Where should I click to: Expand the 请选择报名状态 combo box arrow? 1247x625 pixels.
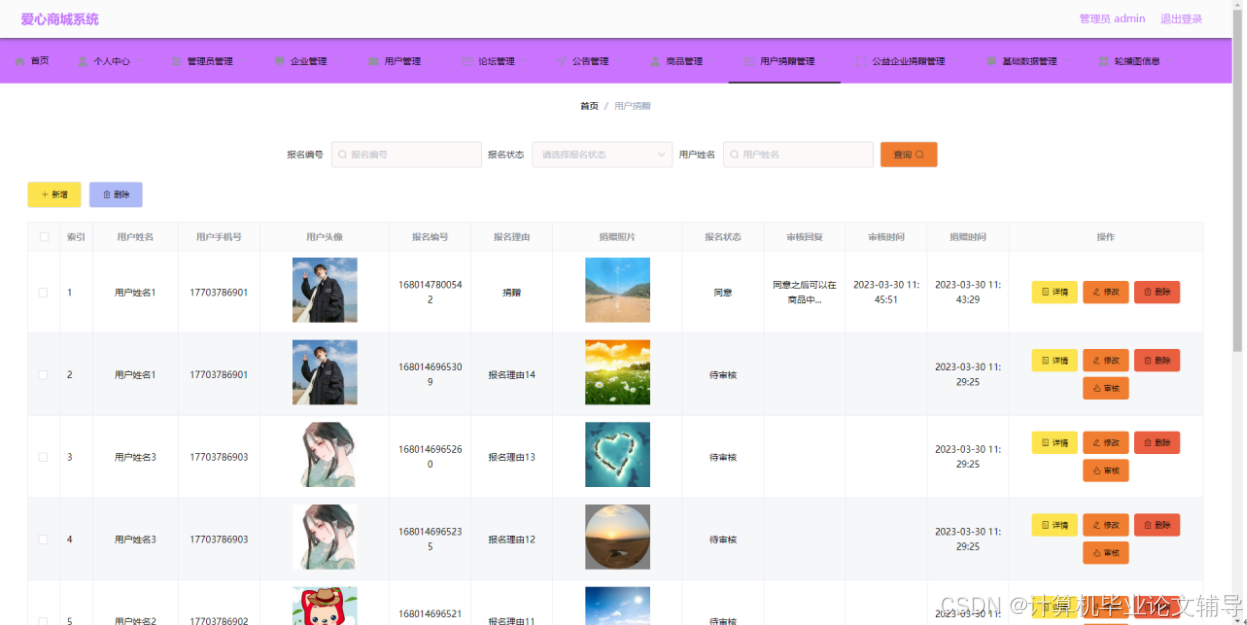click(661, 154)
